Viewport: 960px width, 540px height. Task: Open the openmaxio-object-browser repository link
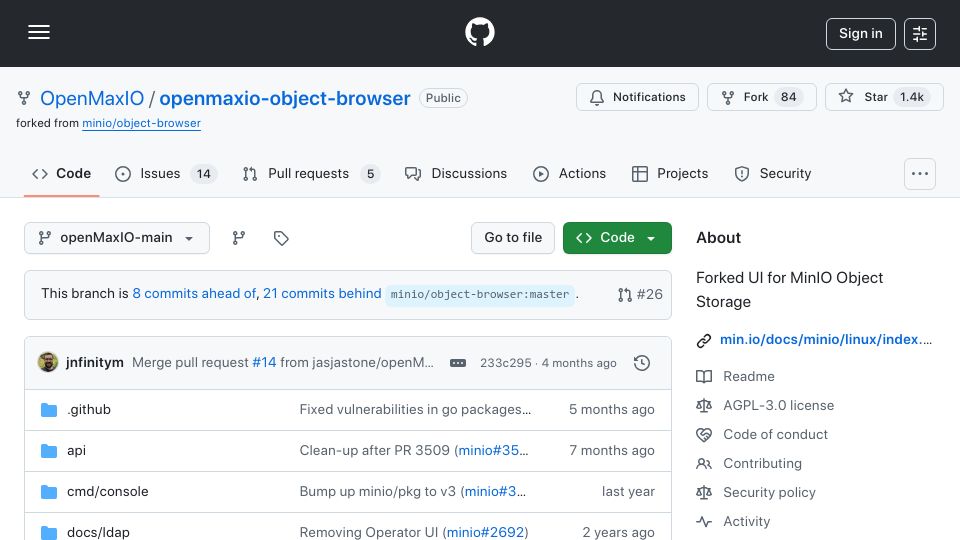click(285, 98)
